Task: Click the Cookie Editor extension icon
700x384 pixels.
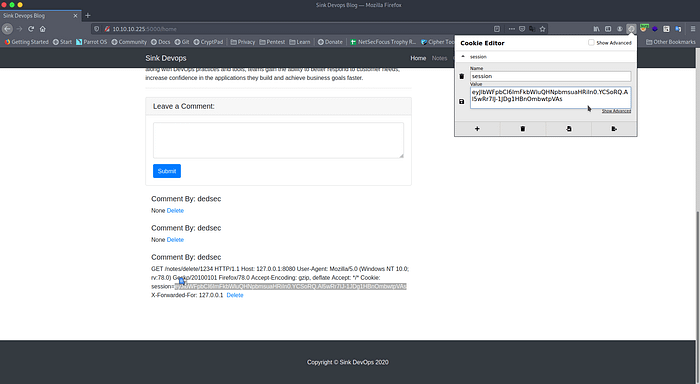Action: [x=631, y=29]
